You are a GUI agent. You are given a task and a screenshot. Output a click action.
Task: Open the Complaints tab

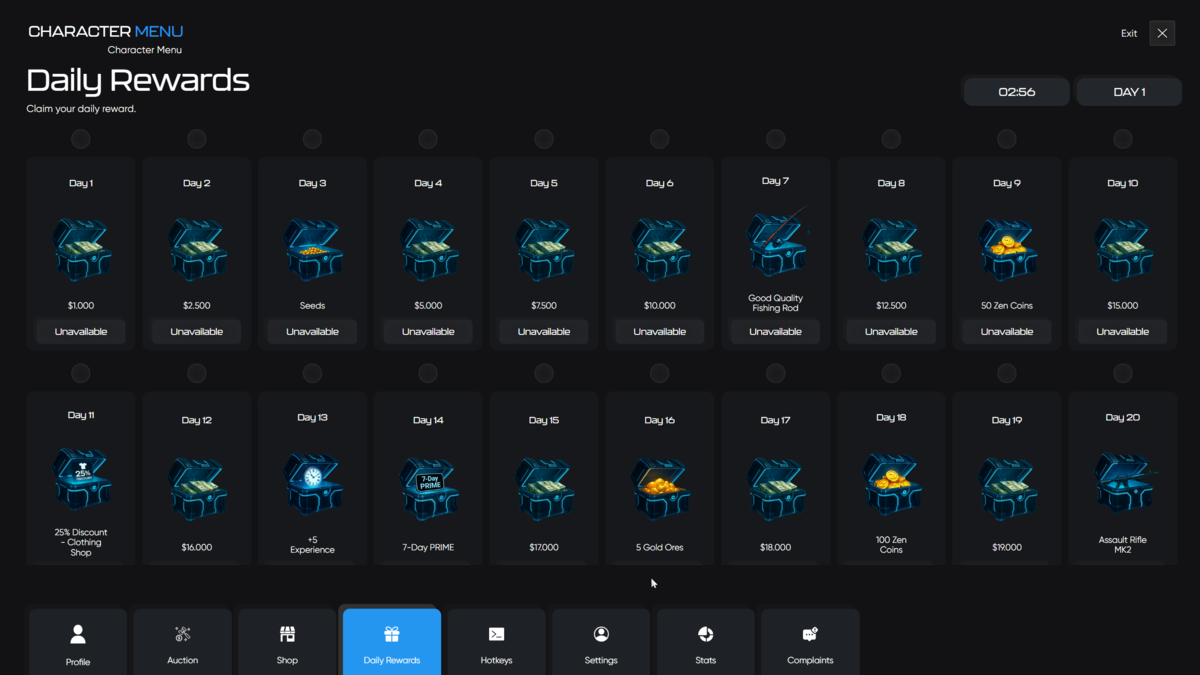pyautogui.click(x=810, y=642)
